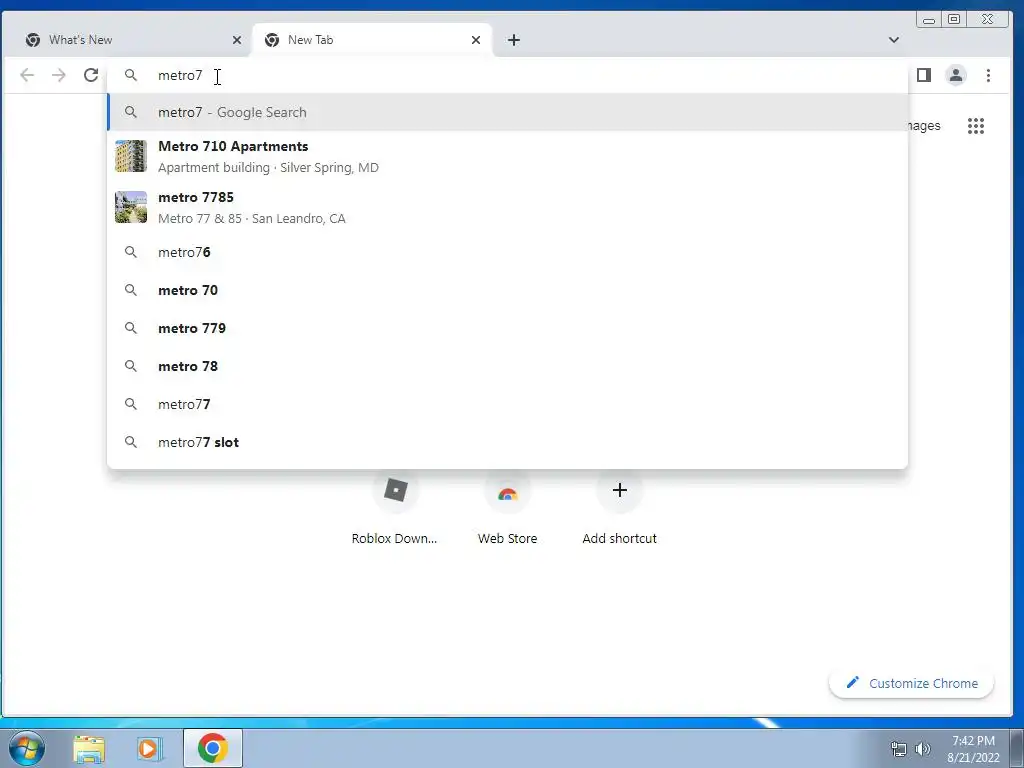Open the Web Store shortcut
The image size is (1024, 768).
click(x=507, y=509)
